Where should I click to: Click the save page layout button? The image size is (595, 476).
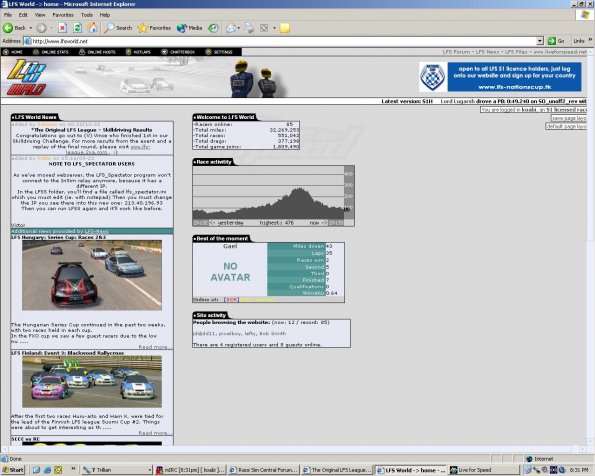pos(568,118)
